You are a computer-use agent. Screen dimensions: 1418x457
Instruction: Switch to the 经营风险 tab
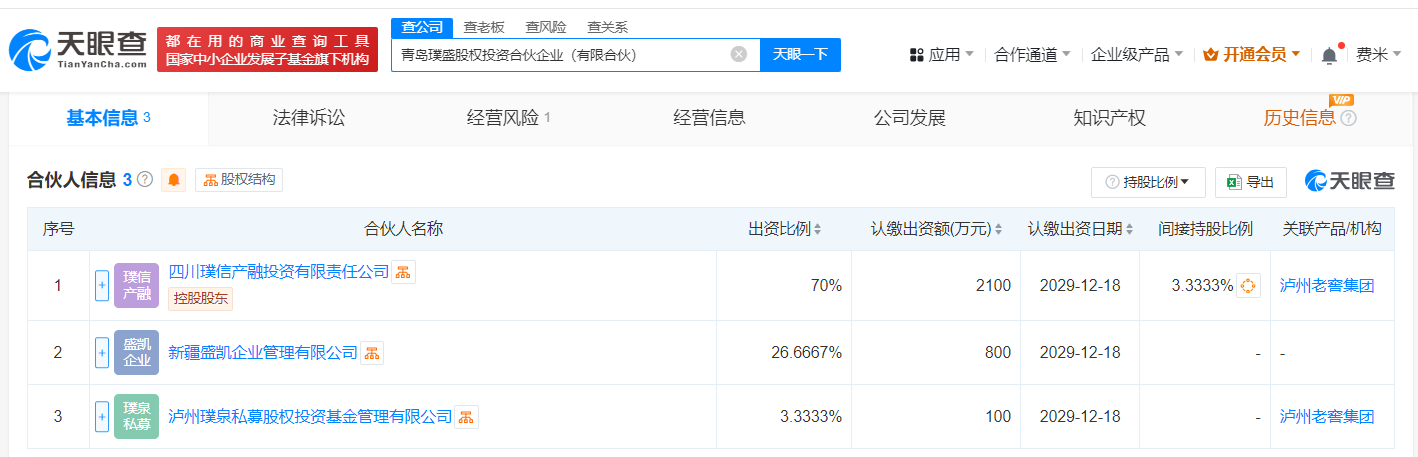point(509,118)
